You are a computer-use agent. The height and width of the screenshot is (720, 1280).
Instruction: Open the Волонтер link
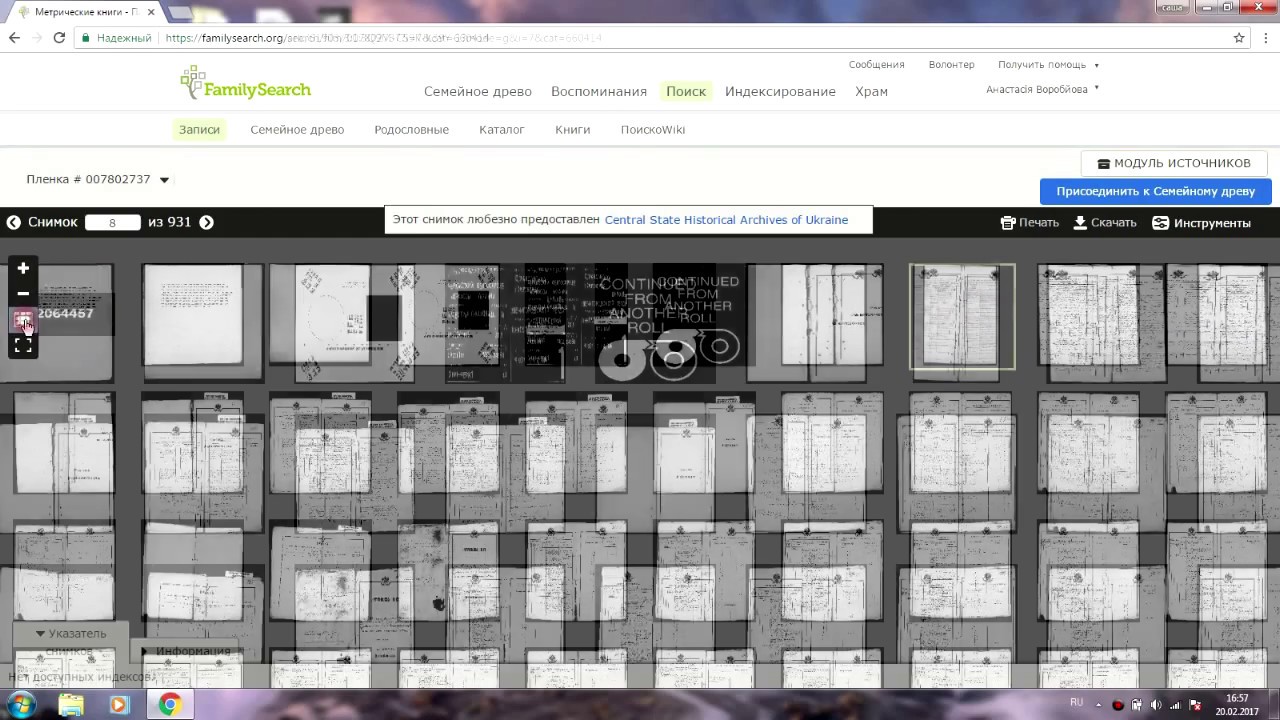pyautogui.click(x=951, y=65)
